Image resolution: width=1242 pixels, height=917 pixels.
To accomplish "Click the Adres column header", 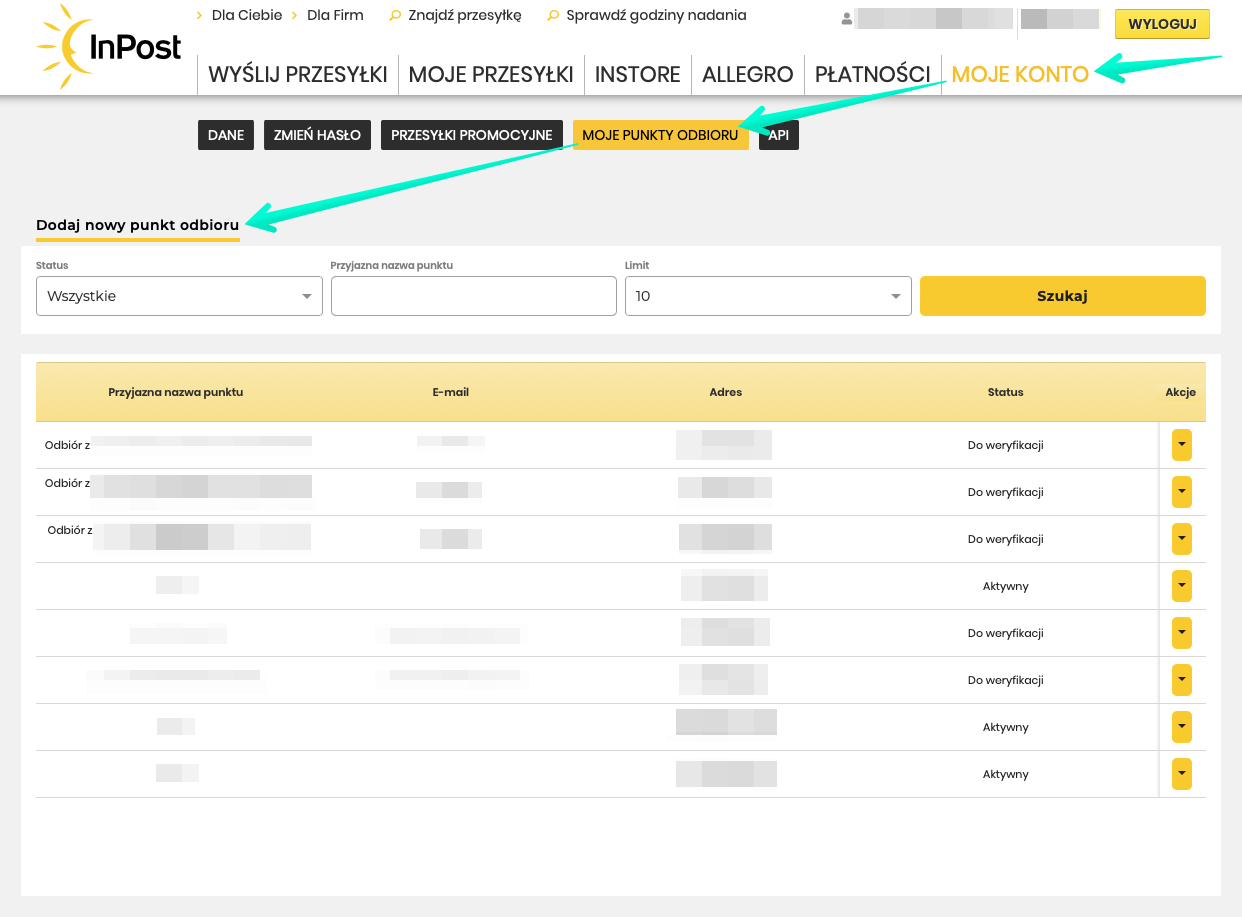I will (726, 392).
